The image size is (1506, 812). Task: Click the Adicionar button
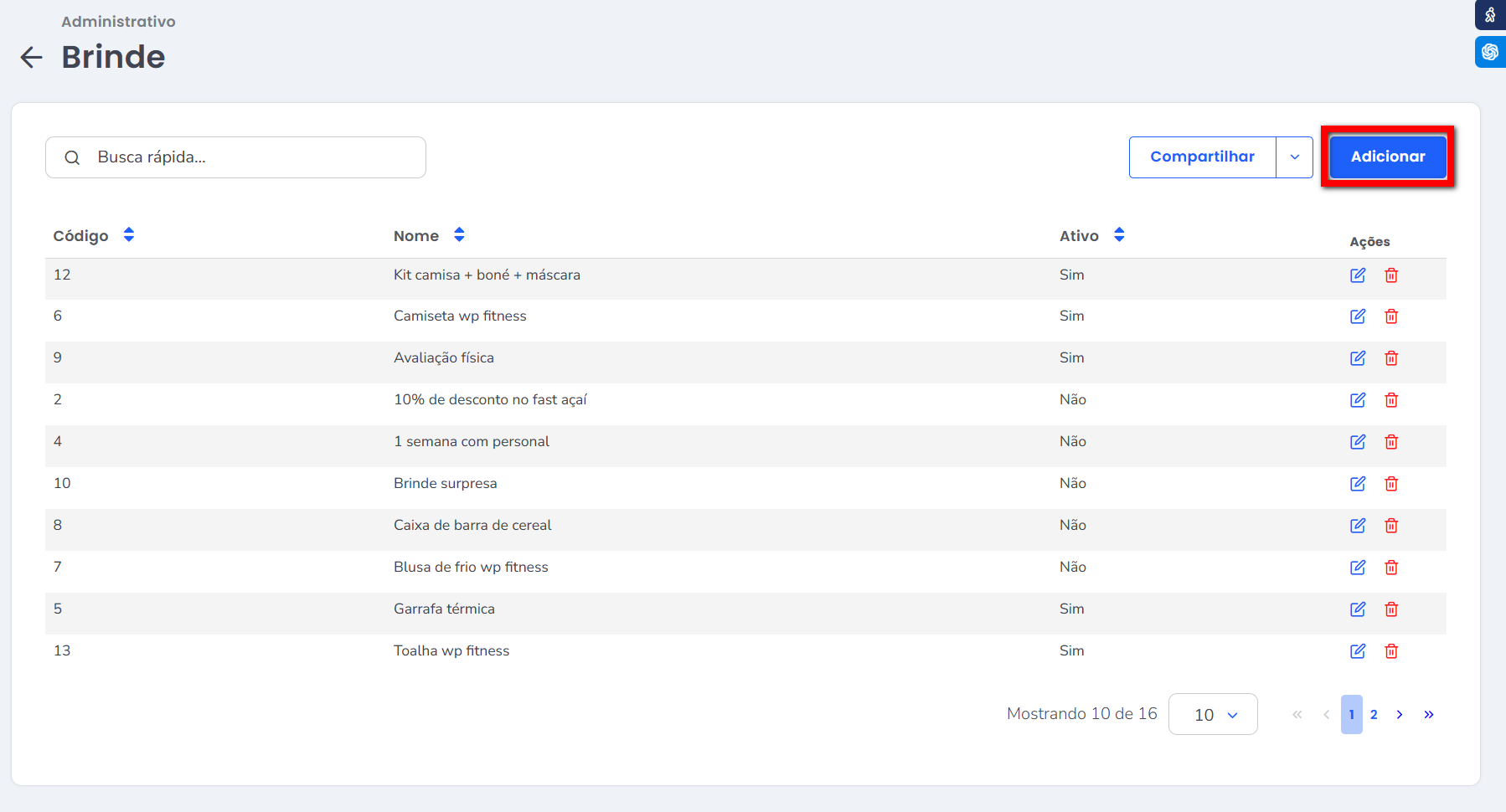pos(1387,157)
